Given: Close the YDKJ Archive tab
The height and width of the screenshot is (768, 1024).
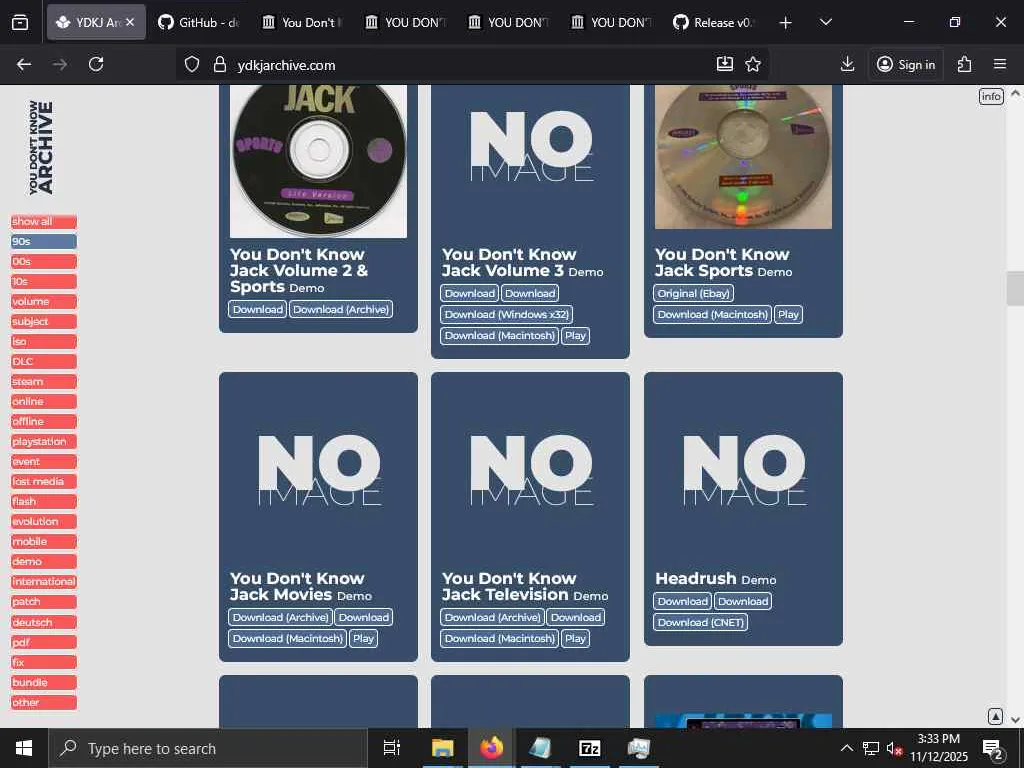Looking at the screenshot, I should coord(130,22).
